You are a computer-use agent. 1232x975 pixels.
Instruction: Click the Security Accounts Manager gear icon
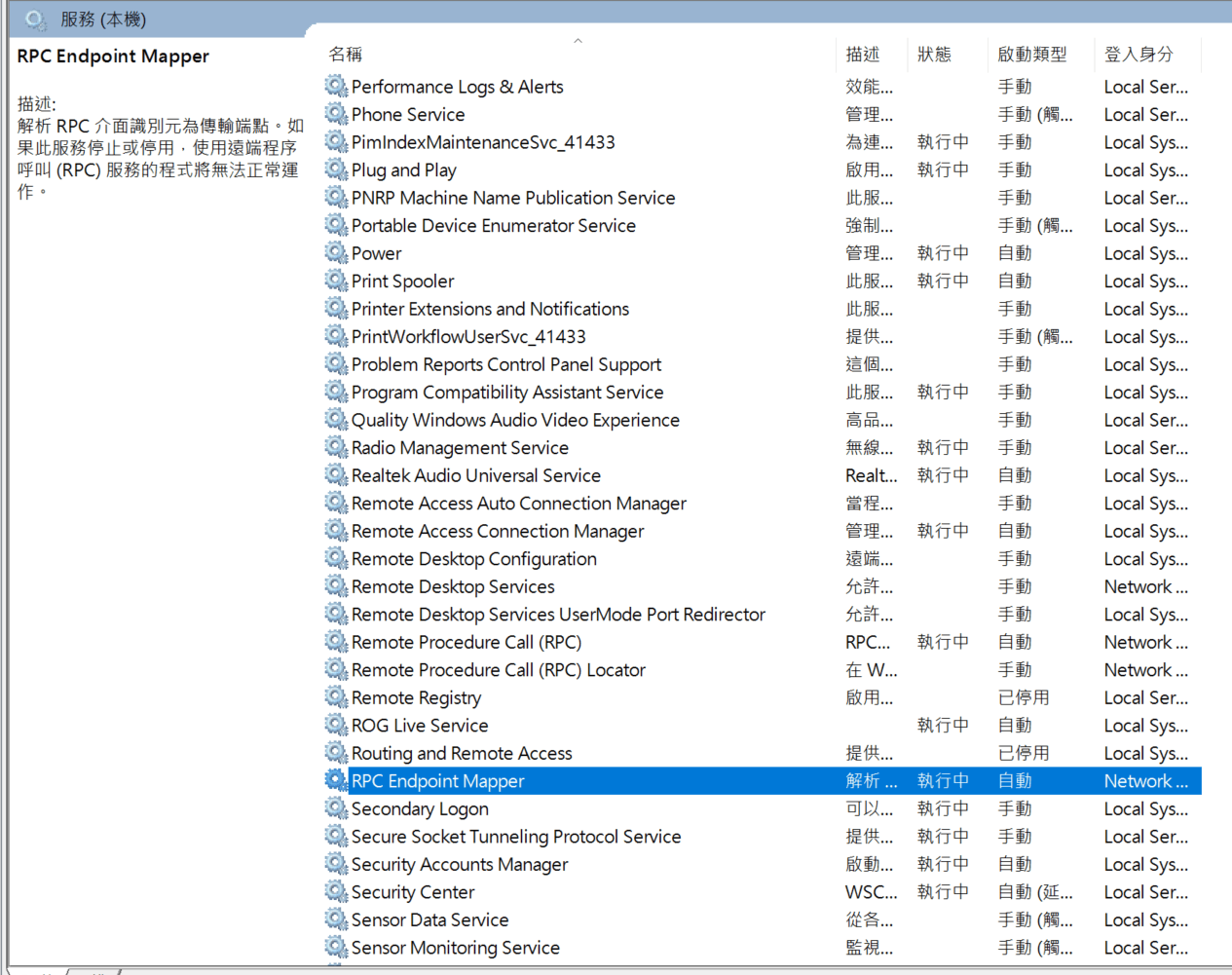pyautogui.click(x=336, y=864)
